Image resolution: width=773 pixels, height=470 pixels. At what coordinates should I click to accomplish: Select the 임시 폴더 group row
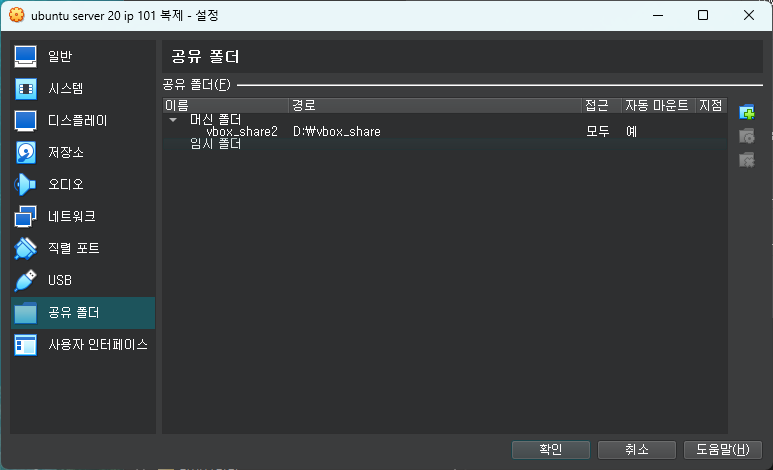(x=445, y=144)
